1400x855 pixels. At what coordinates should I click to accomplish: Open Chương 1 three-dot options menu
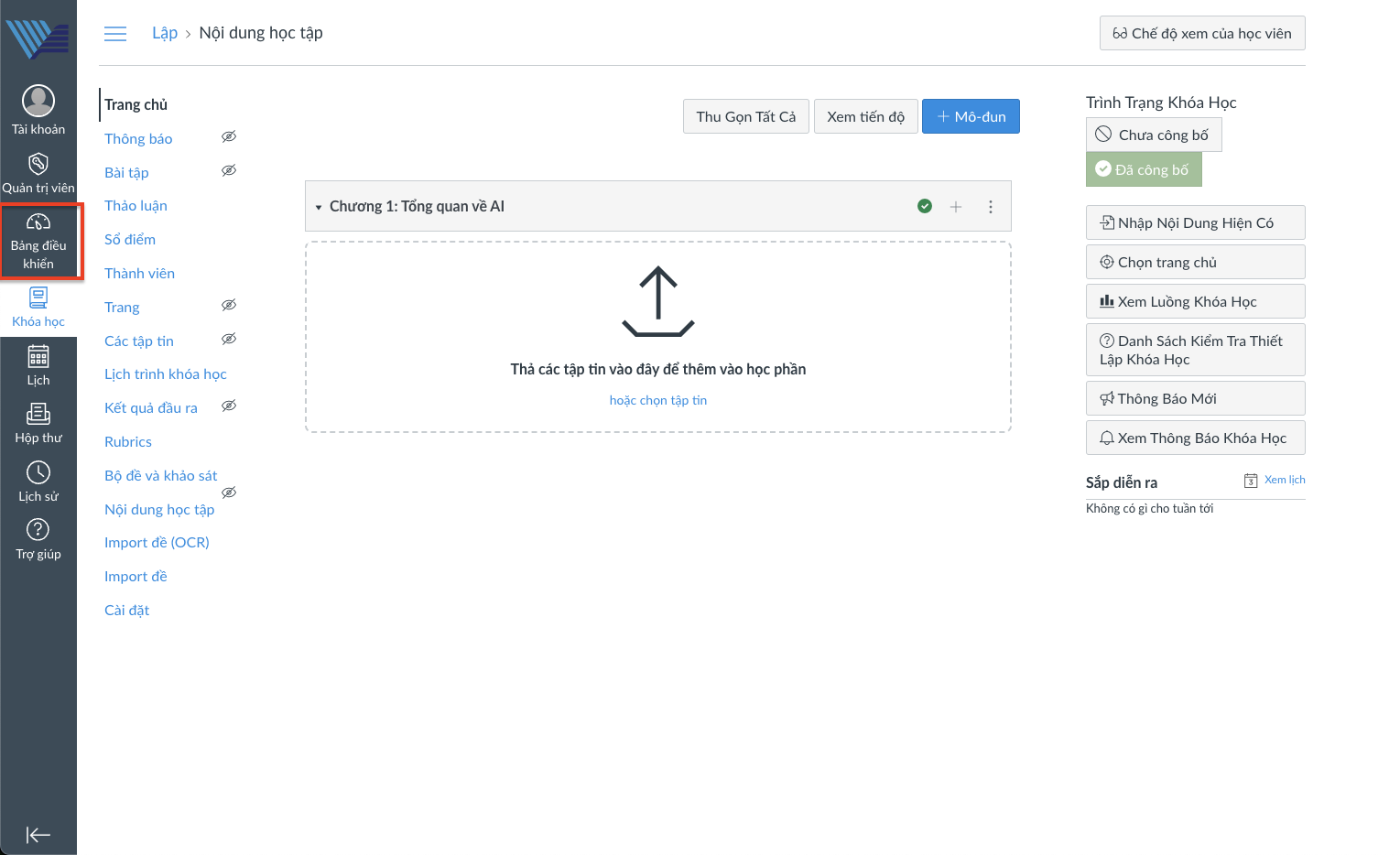pyautogui.click(x=990, y=207)
